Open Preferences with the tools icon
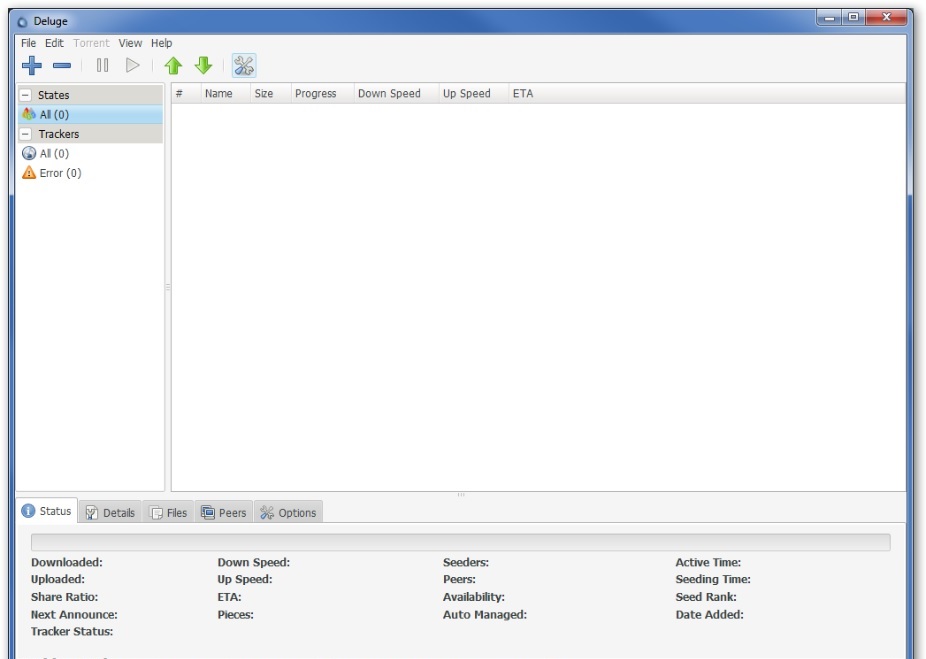 pyautogui.click(x=244, y=66)
